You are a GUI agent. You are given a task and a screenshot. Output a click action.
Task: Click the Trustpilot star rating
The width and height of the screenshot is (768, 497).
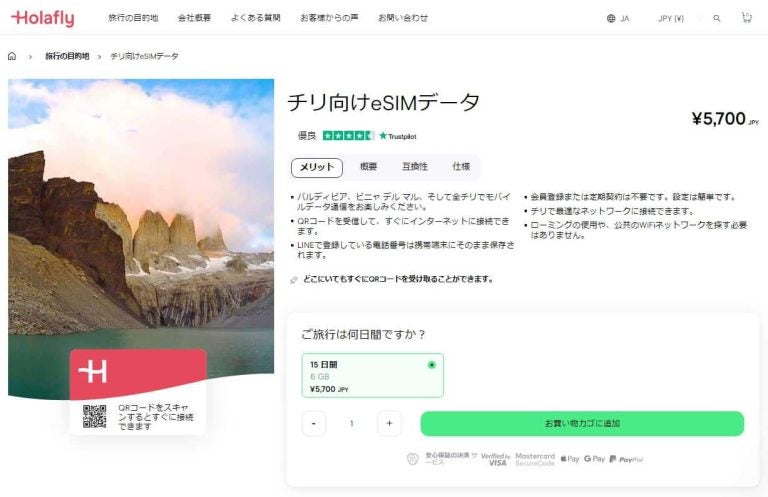pyautogui.click(x=348, y=136)
